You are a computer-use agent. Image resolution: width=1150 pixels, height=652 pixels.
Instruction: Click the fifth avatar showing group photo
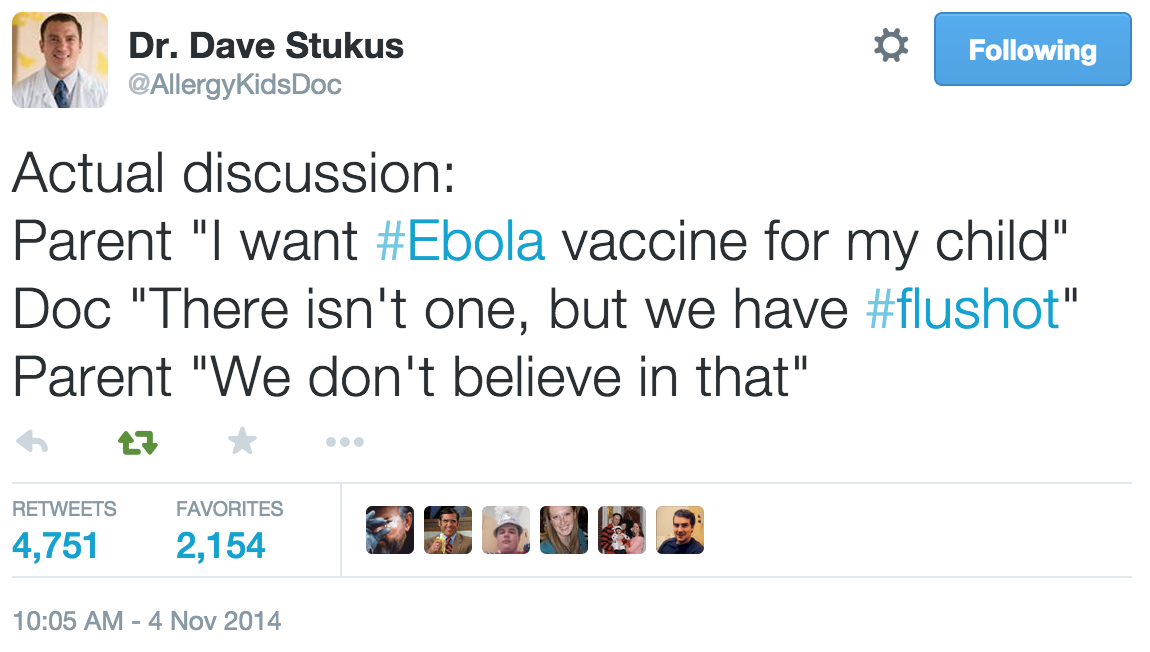pyautogui.click(x=622, y=530)
